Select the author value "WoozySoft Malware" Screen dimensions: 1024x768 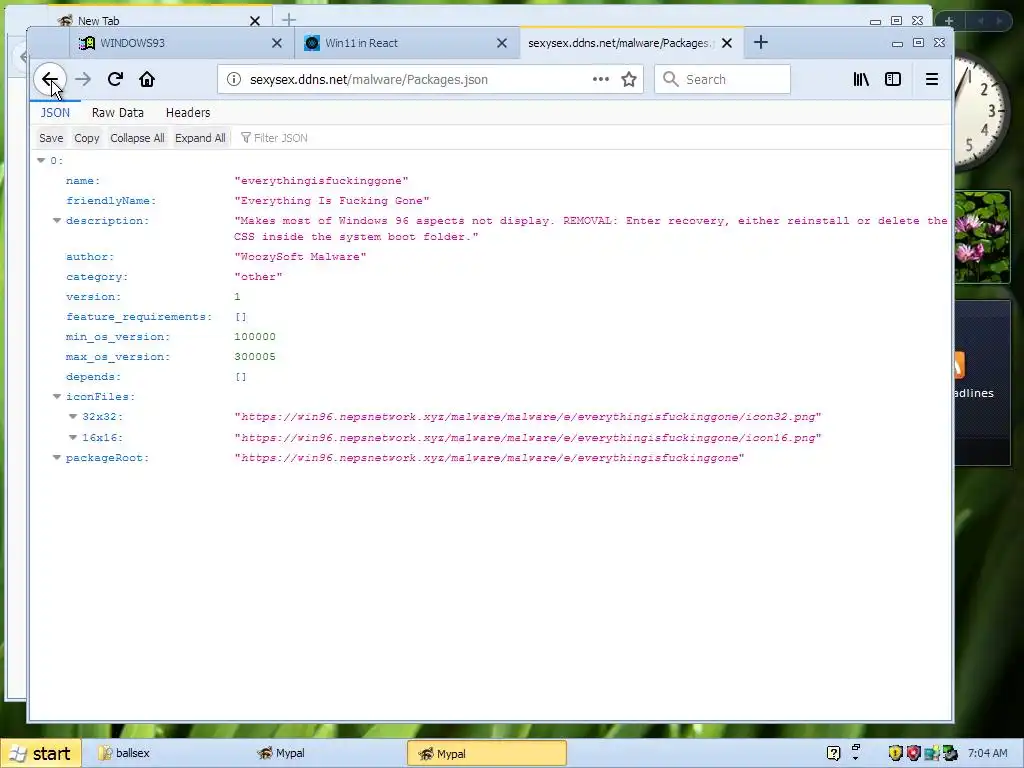click(300, 257)
